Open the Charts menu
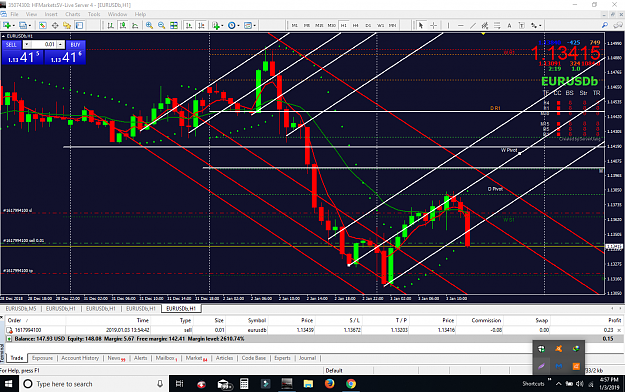 pyautogui.click(x=73, y=14)
